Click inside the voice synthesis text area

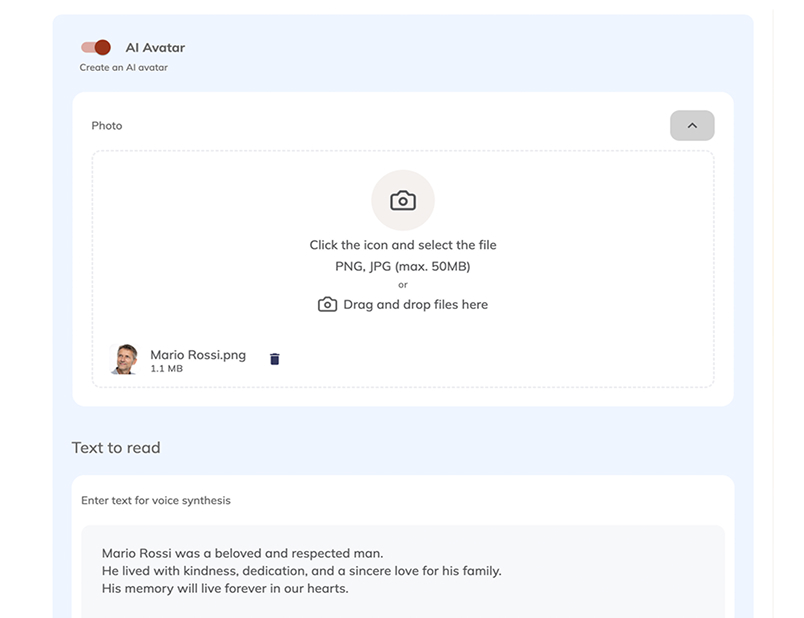point(400,570)
